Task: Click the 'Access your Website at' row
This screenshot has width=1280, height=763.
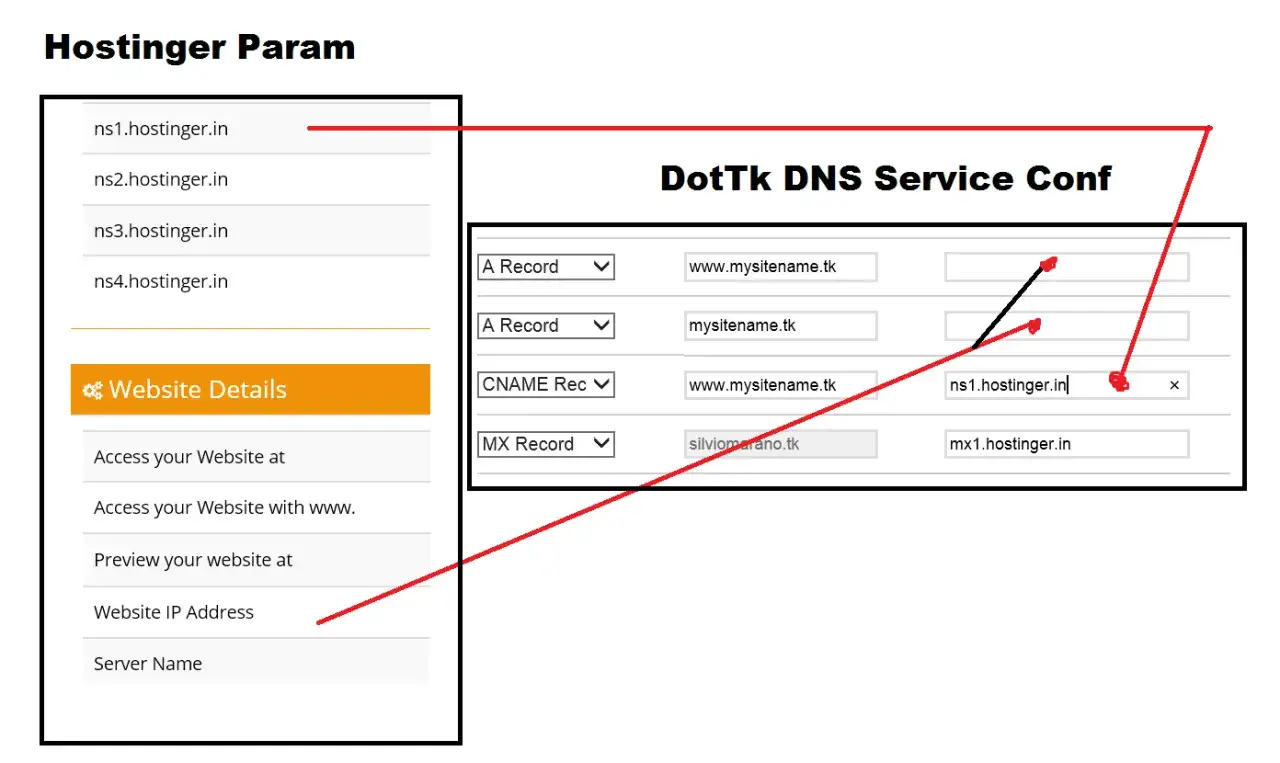Action: click(256, 457)
